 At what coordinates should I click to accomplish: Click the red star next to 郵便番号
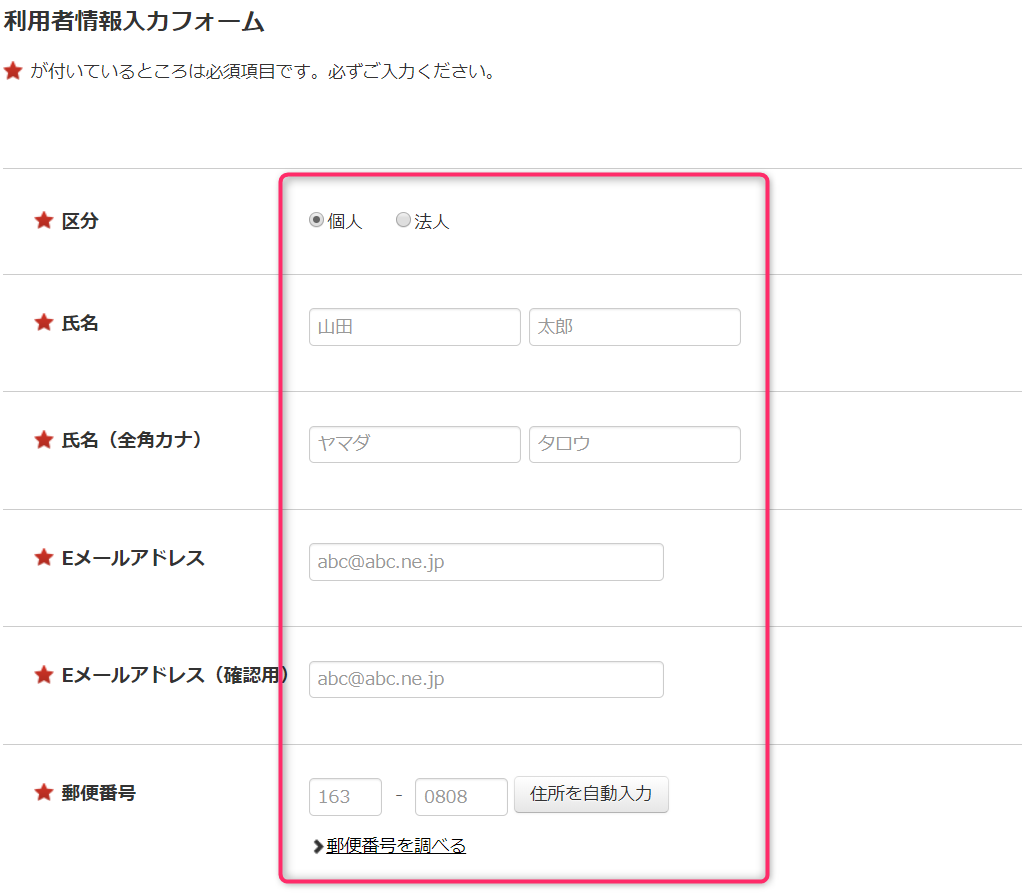[44, 792]
